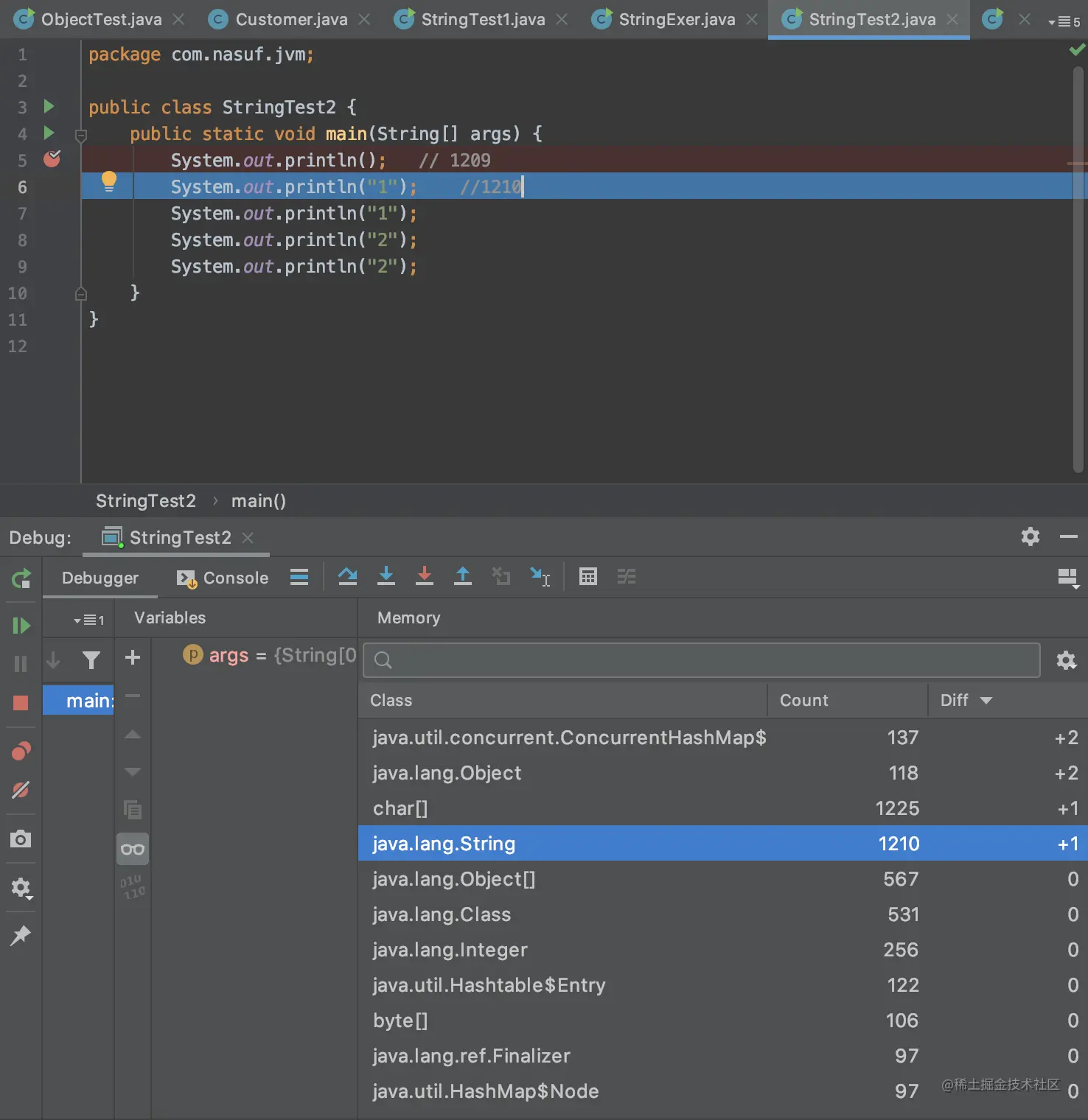Image resolution: width=1088 pixels, height=1120 pixels.
Task: Click the editor vertical scrollbar
Action: point(1078,269)
